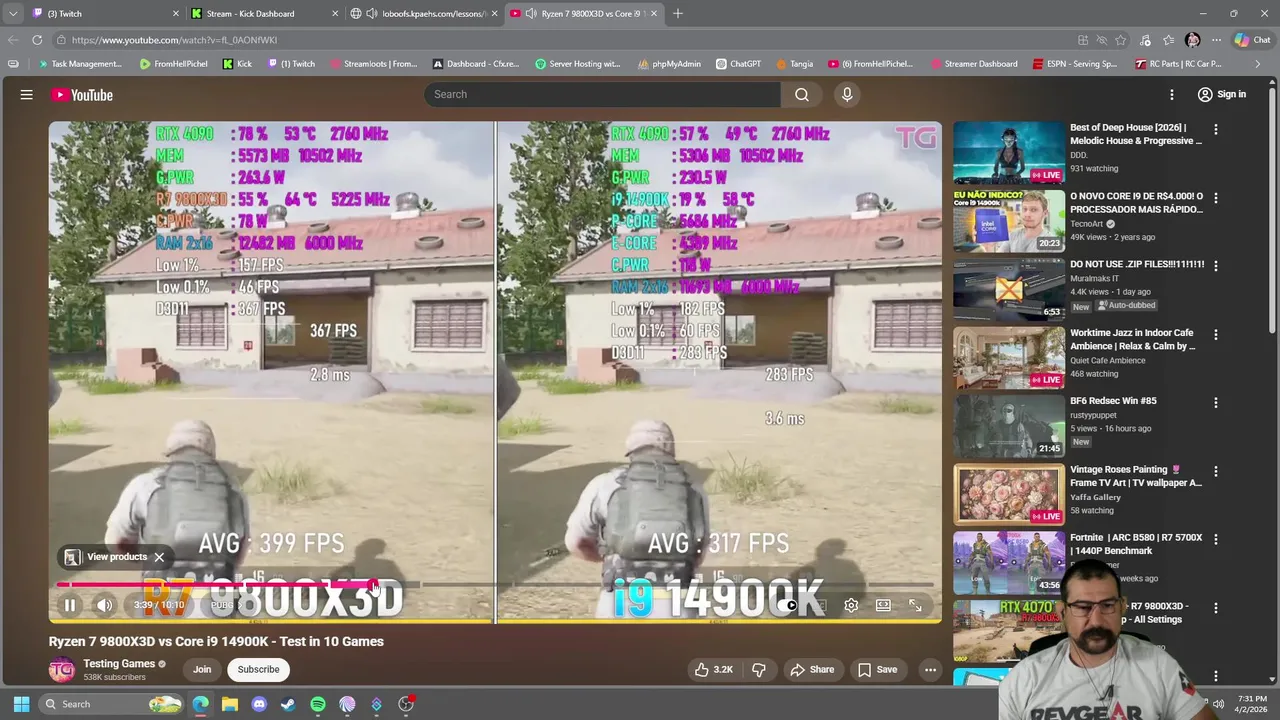Open Steam from the taskbar
Image resolution: width=1280 pixels, height=720 pixels.
[288, 704]
